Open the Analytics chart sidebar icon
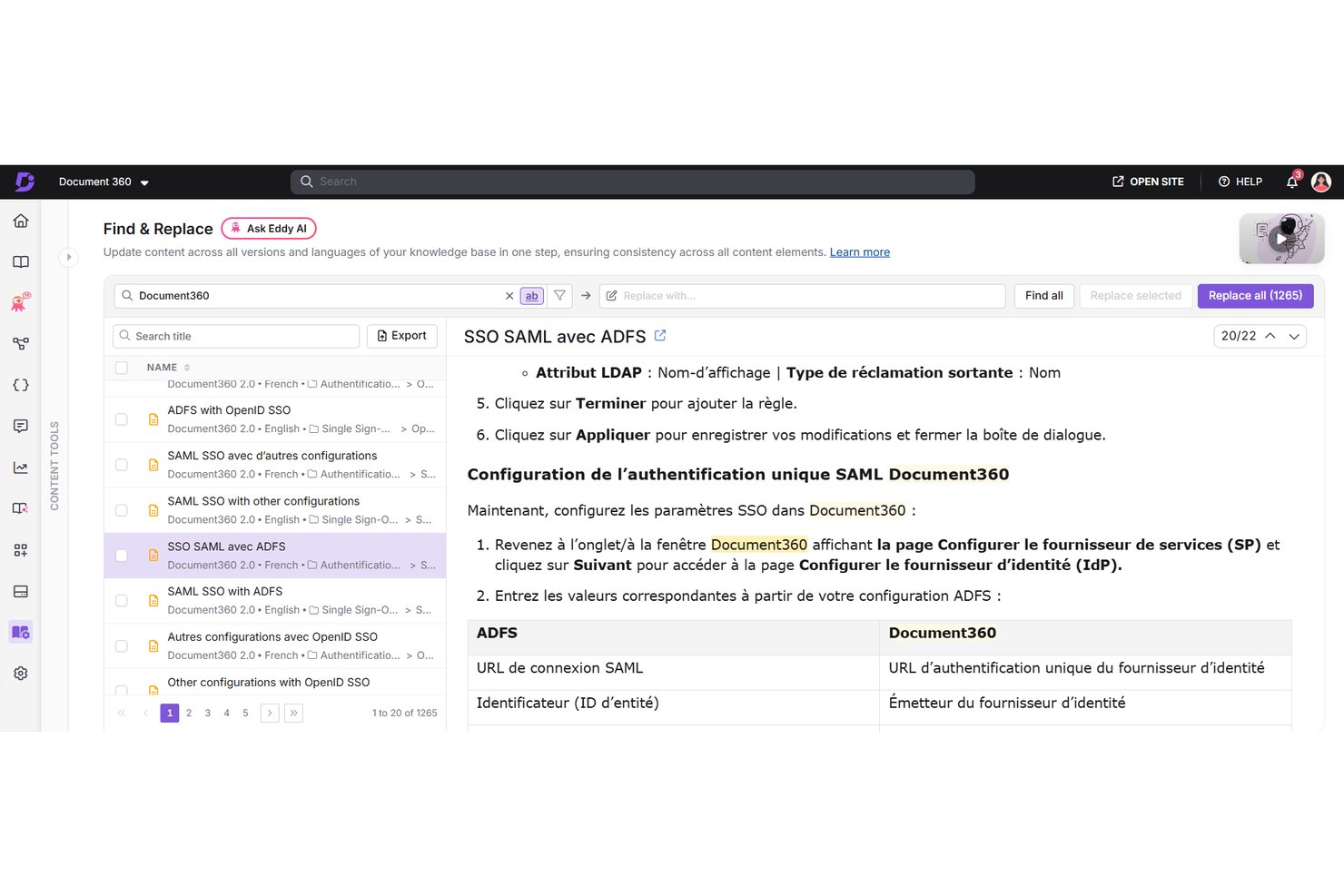The height and width of the screenshot is (896, 1344). (21, 468)
